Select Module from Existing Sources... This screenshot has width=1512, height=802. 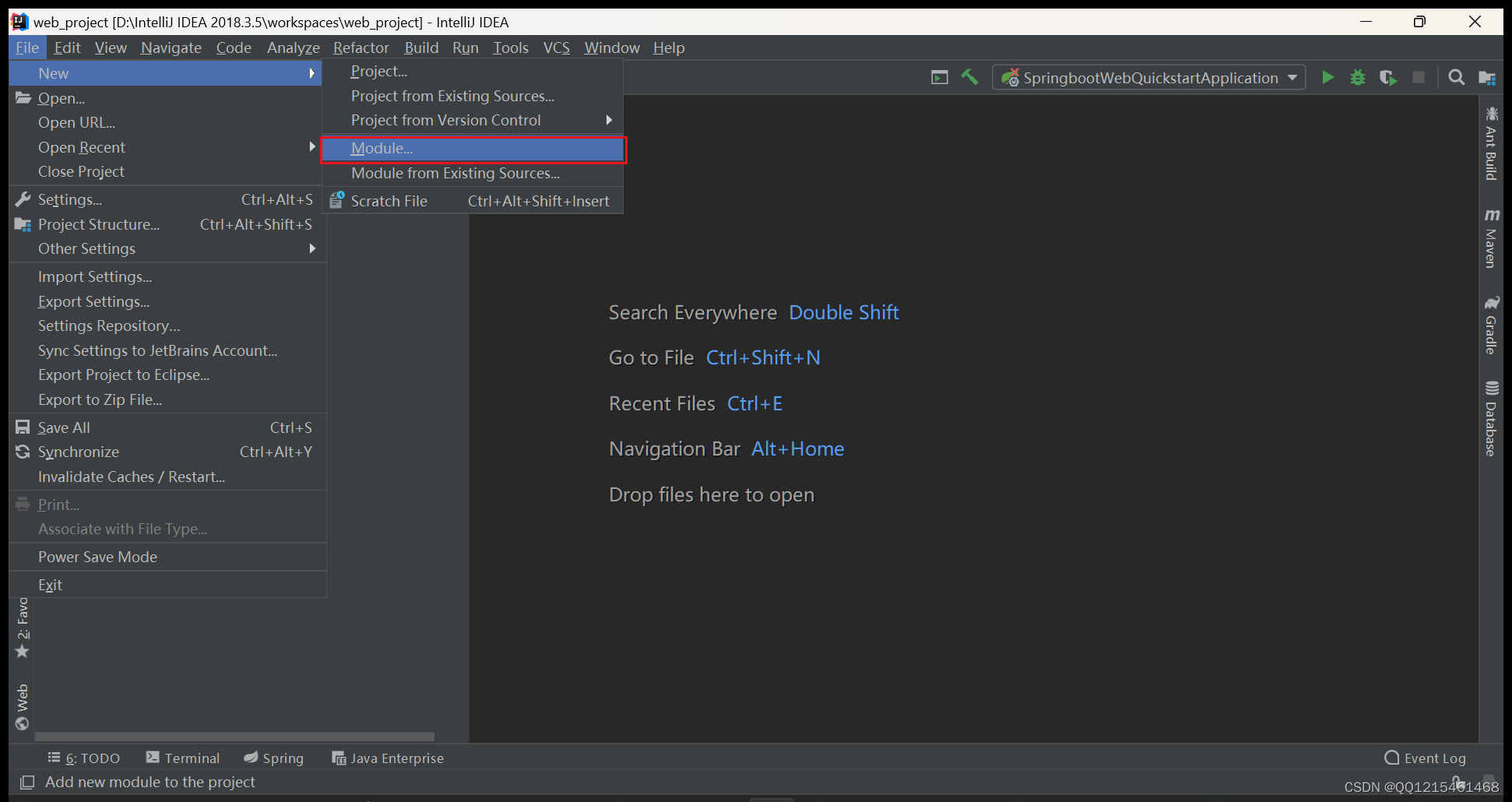[x=473, y=173]
